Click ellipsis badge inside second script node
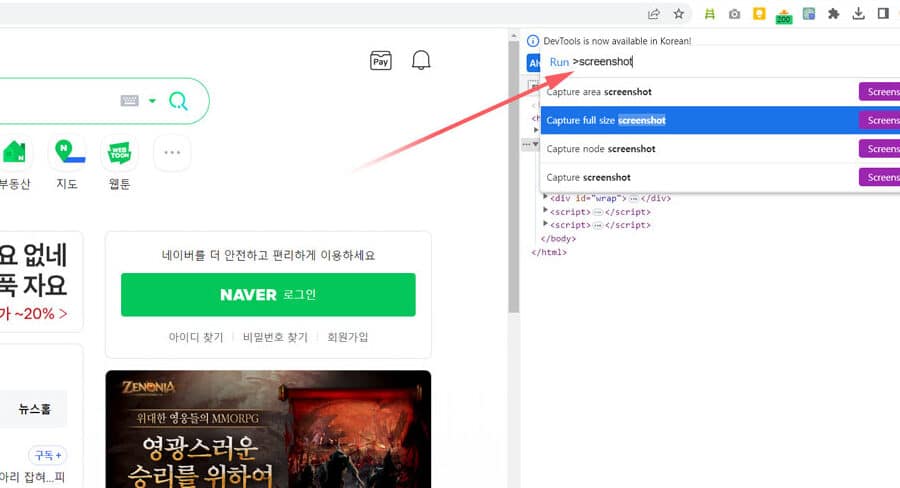Image resolution: width=900 pixels, height=488 pixels. 598,225
